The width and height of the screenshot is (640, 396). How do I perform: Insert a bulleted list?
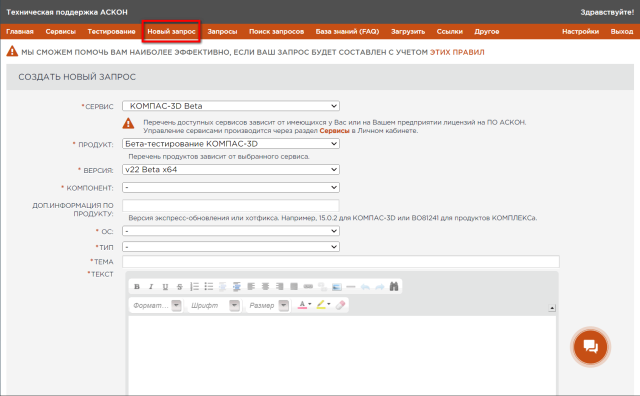209,287
